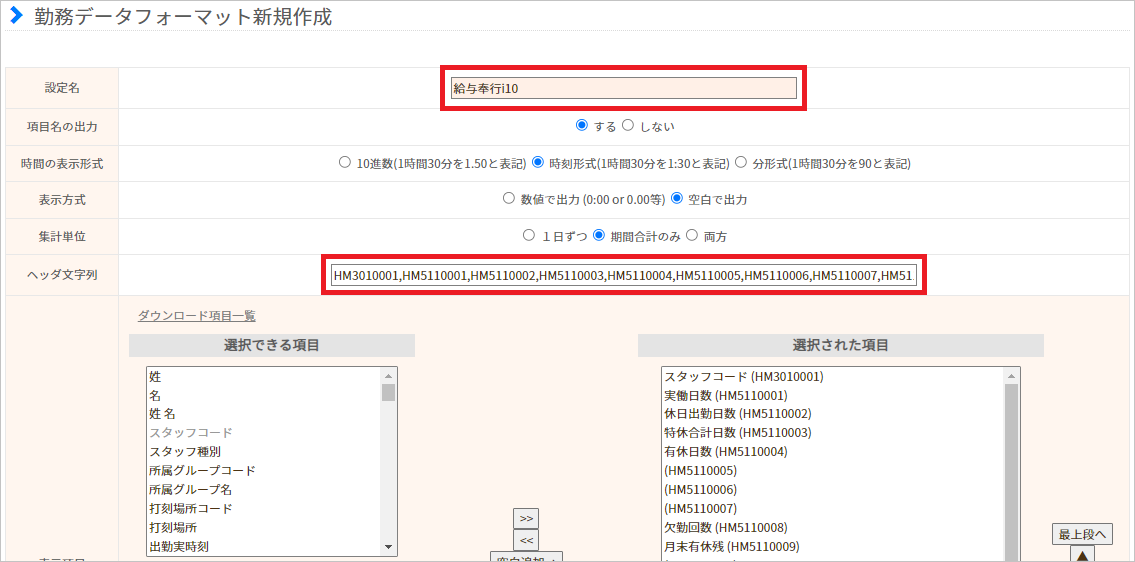This screenshot has width=1135, height=562.
Task: Click up arrow of selected items scrollbar
Action: pyautogui.click(x=1011, y=375)
